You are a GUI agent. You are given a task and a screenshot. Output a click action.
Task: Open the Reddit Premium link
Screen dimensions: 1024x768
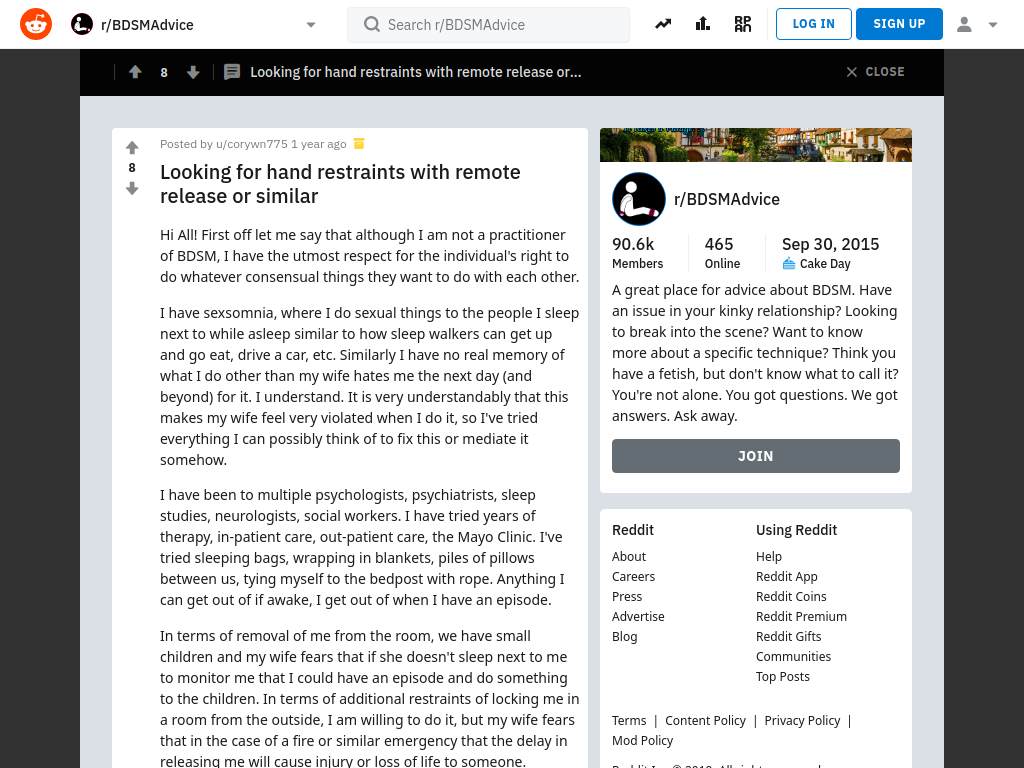tap(801, 616)
